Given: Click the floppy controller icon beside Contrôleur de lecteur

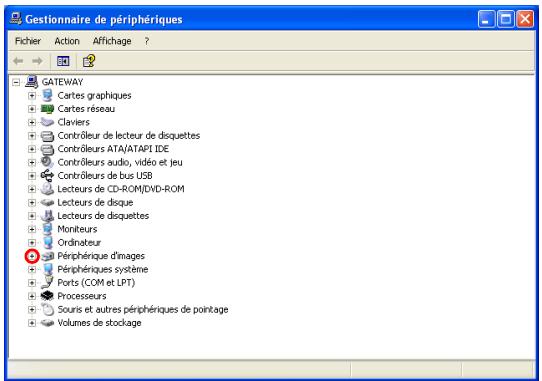Looking at the screenshot, I should coord(47,136).
